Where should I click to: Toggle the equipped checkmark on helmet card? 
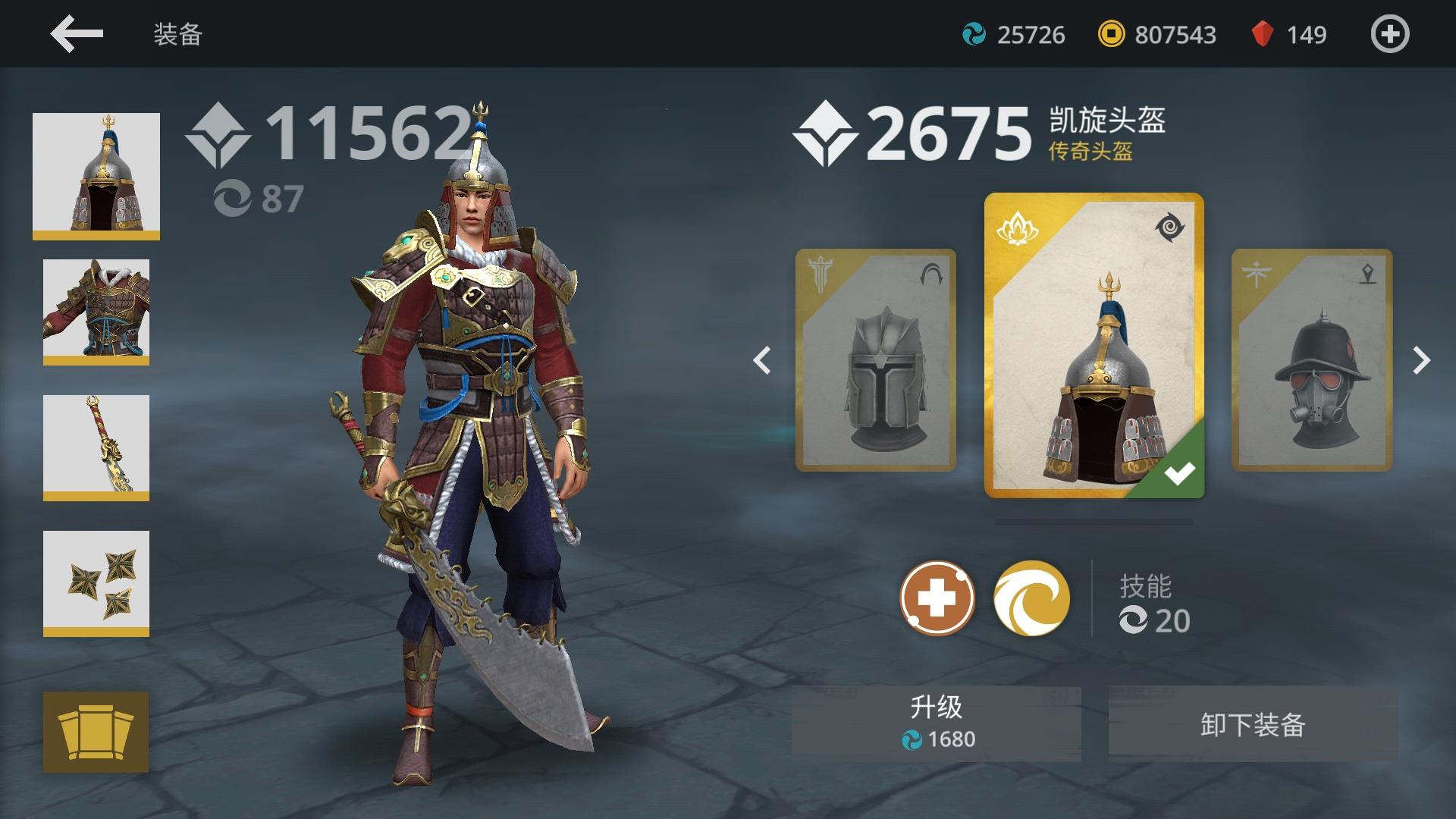pos(1179,474)
